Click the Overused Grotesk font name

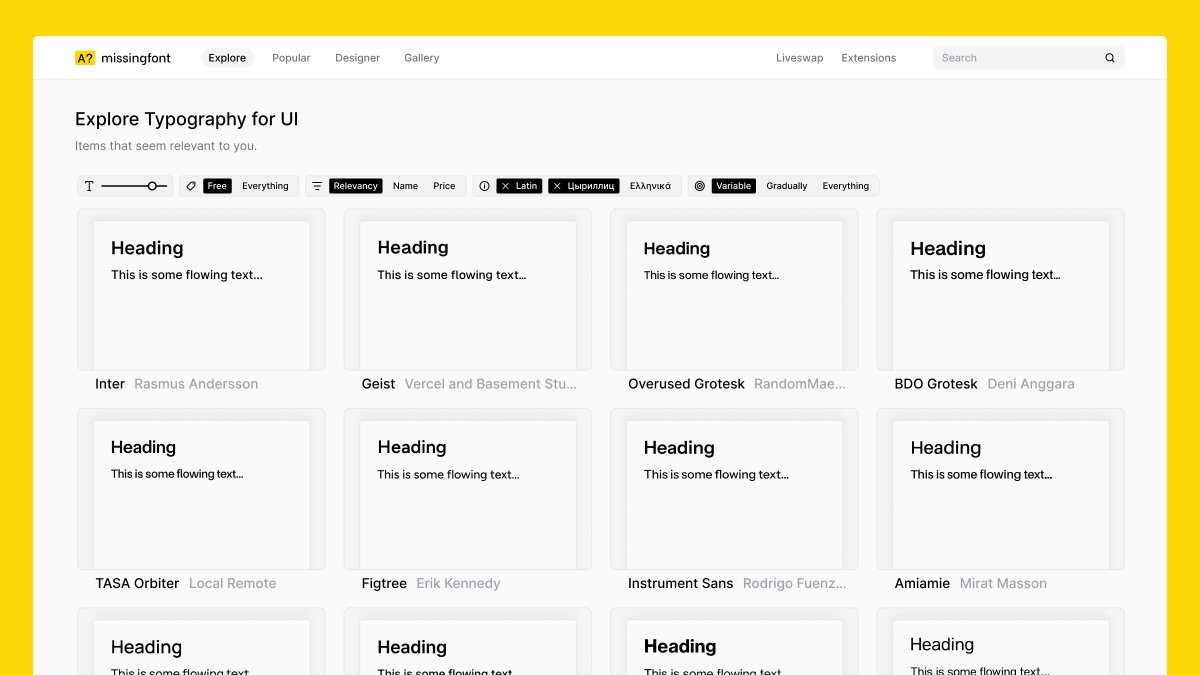[x=686, y=384]
